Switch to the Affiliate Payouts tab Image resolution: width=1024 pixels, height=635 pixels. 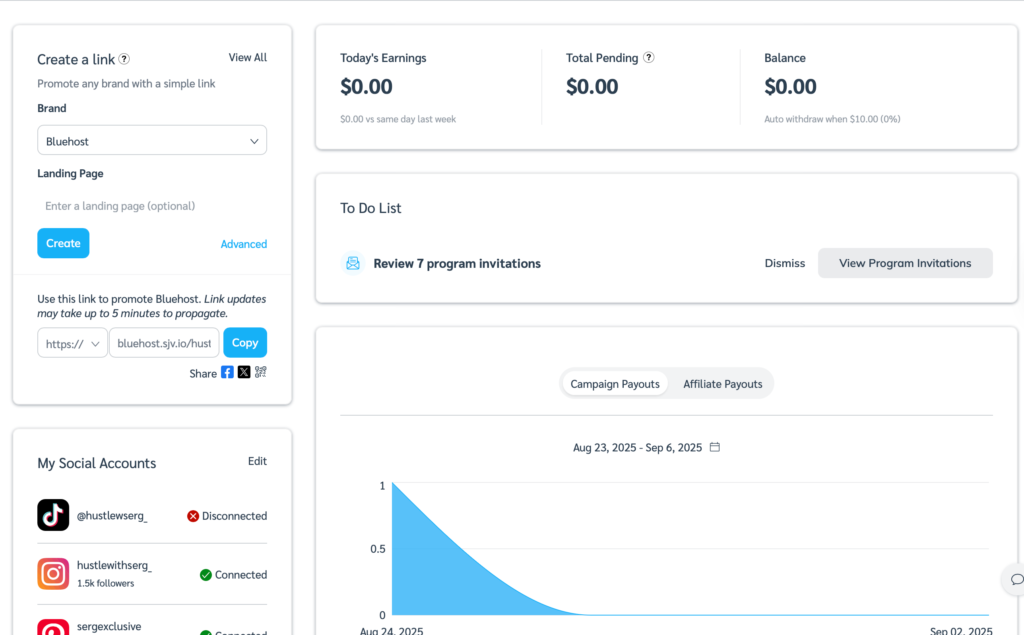click(x=722, y=383)
